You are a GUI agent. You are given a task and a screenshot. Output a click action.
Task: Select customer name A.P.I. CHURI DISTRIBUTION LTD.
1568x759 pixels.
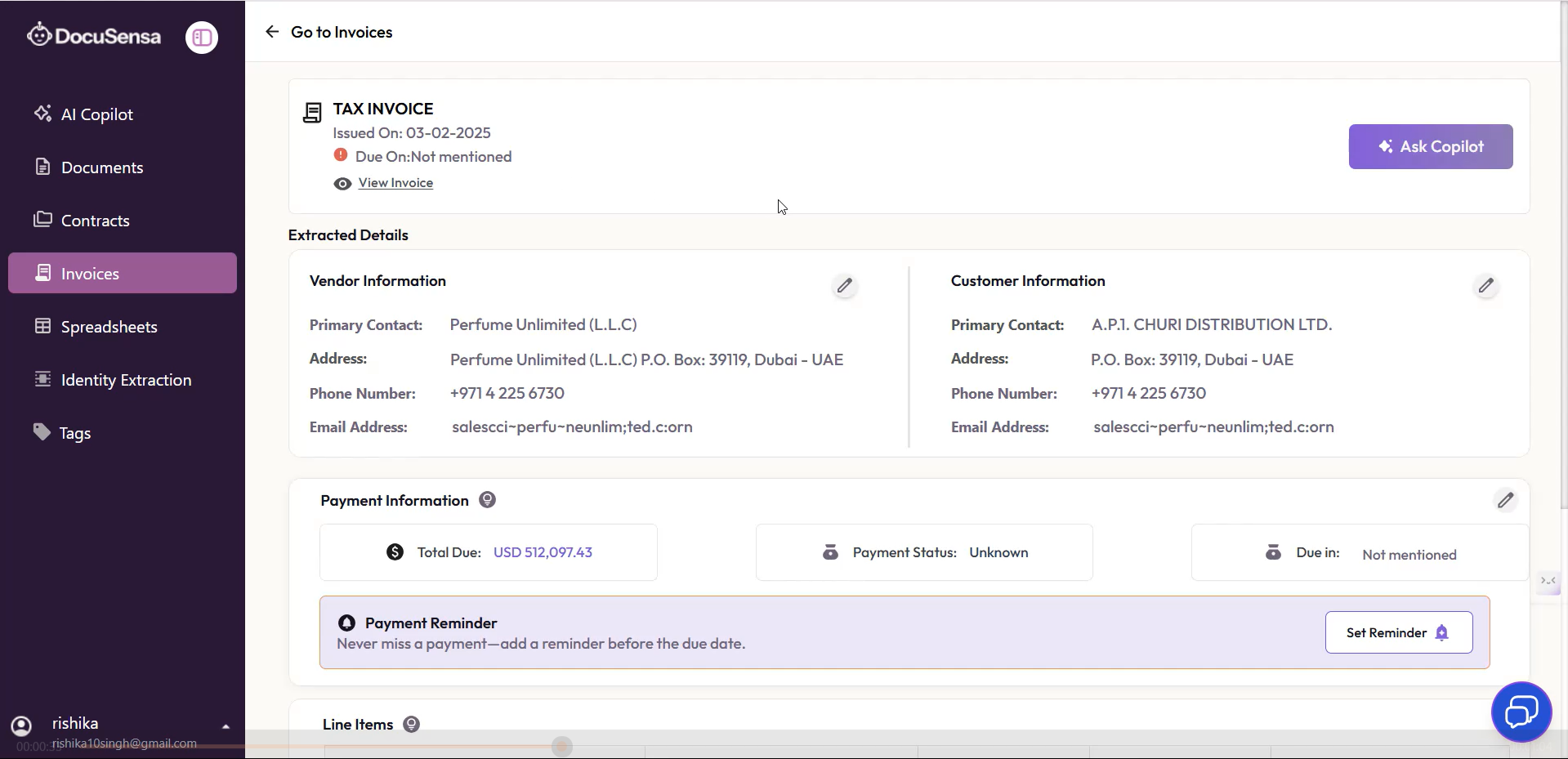pos(1212,324)
